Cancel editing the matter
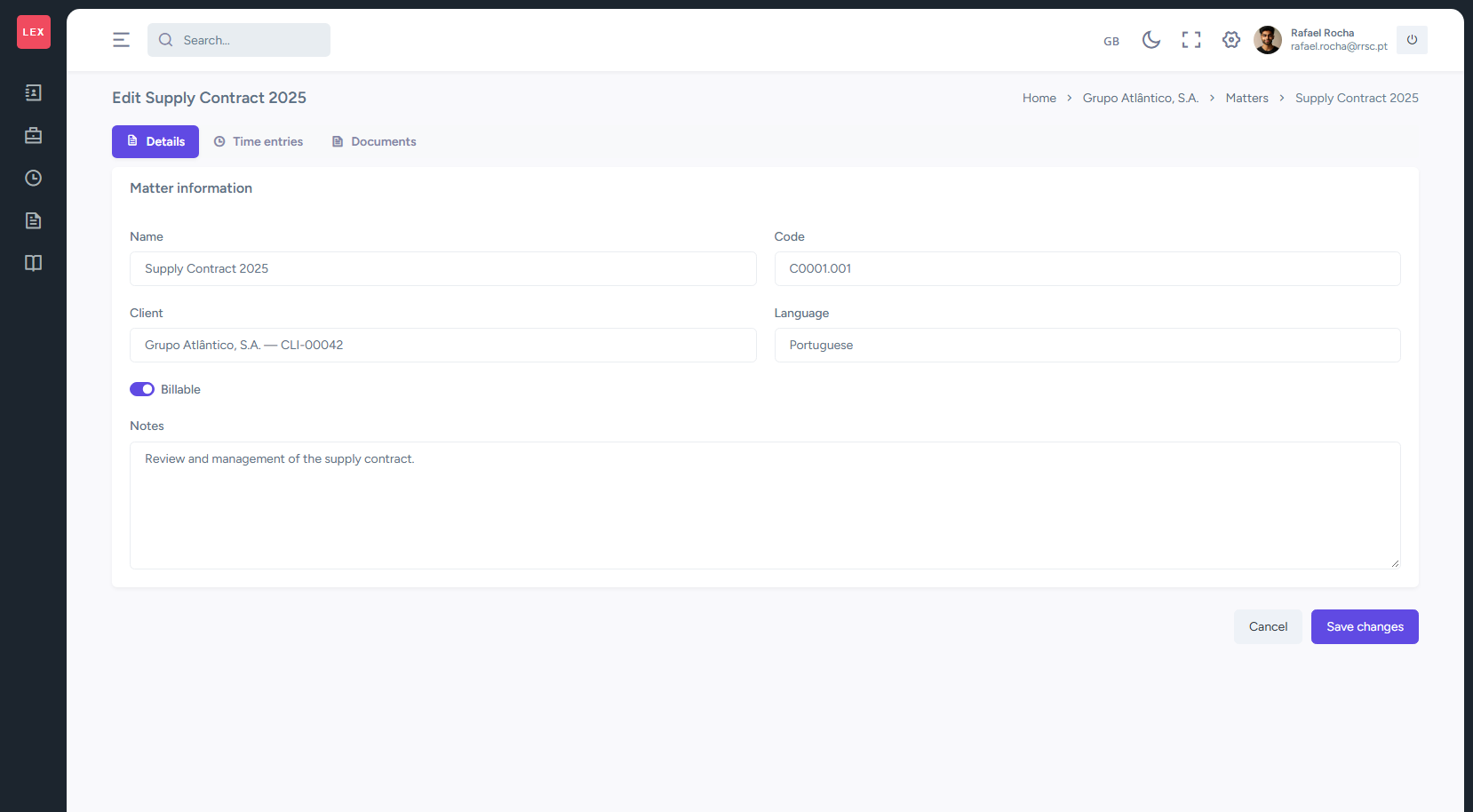 [x=1268, y=626]
